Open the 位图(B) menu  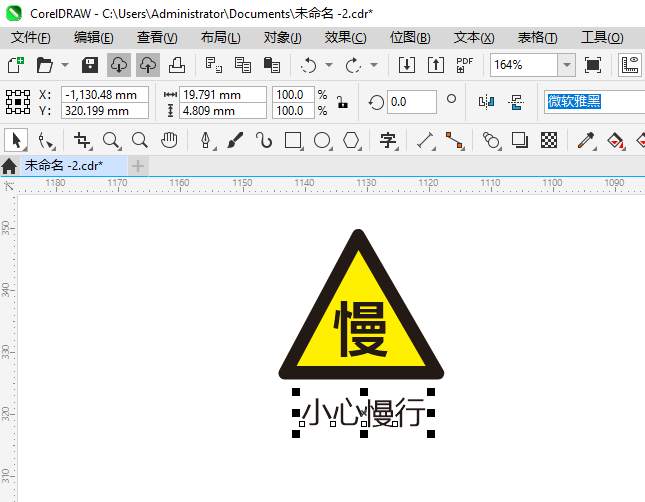pyautogui.click(x=410, y=38)
